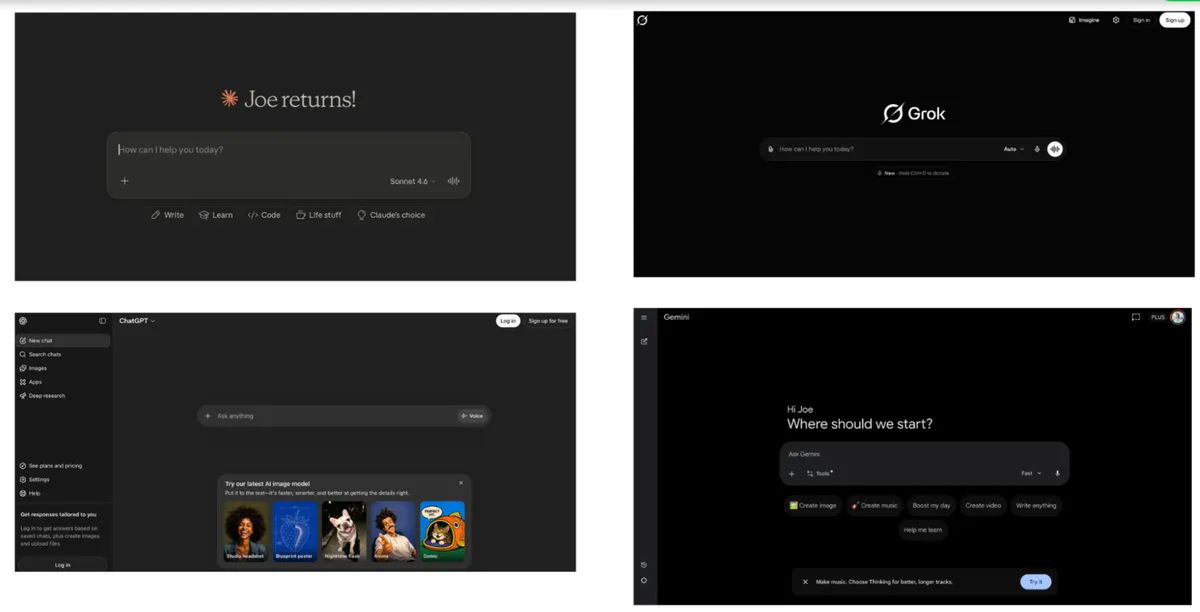Screen dimensions: 1200x612
Task: Click Sign up on Grok
Action: tap(1174, 20)
